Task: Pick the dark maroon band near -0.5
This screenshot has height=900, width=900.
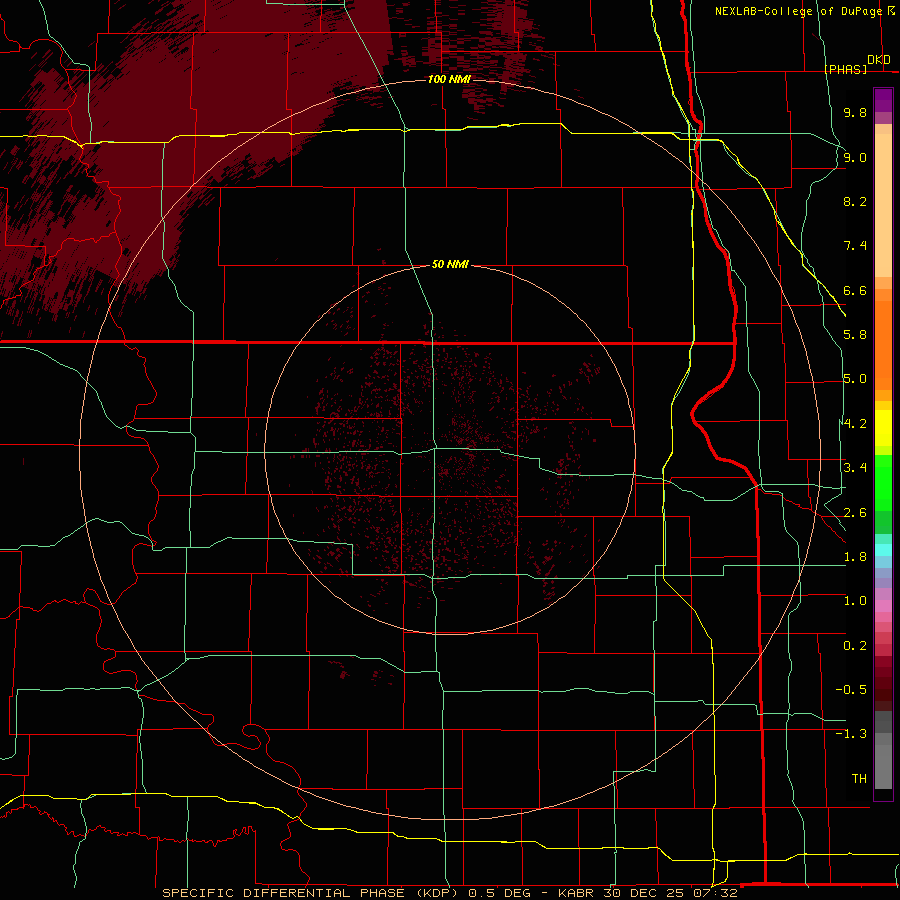Action: click(x=883, y=689)
